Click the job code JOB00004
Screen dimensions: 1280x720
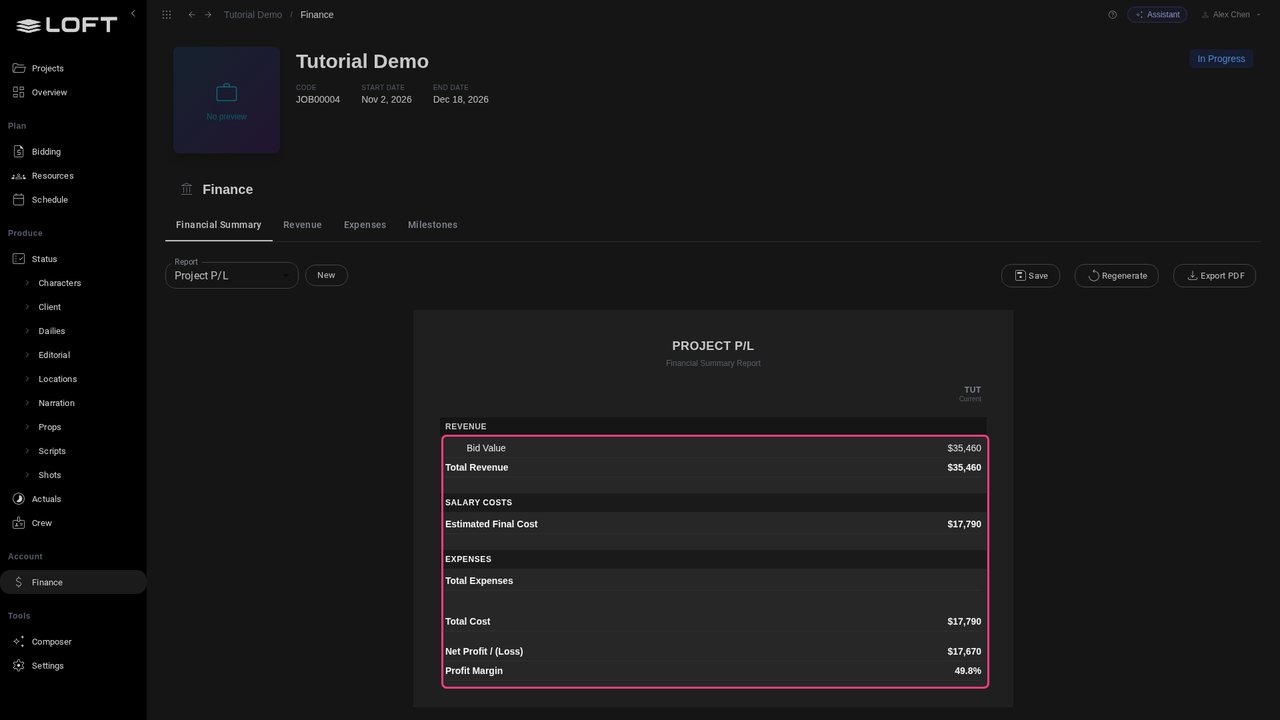(x=318, y=100)
